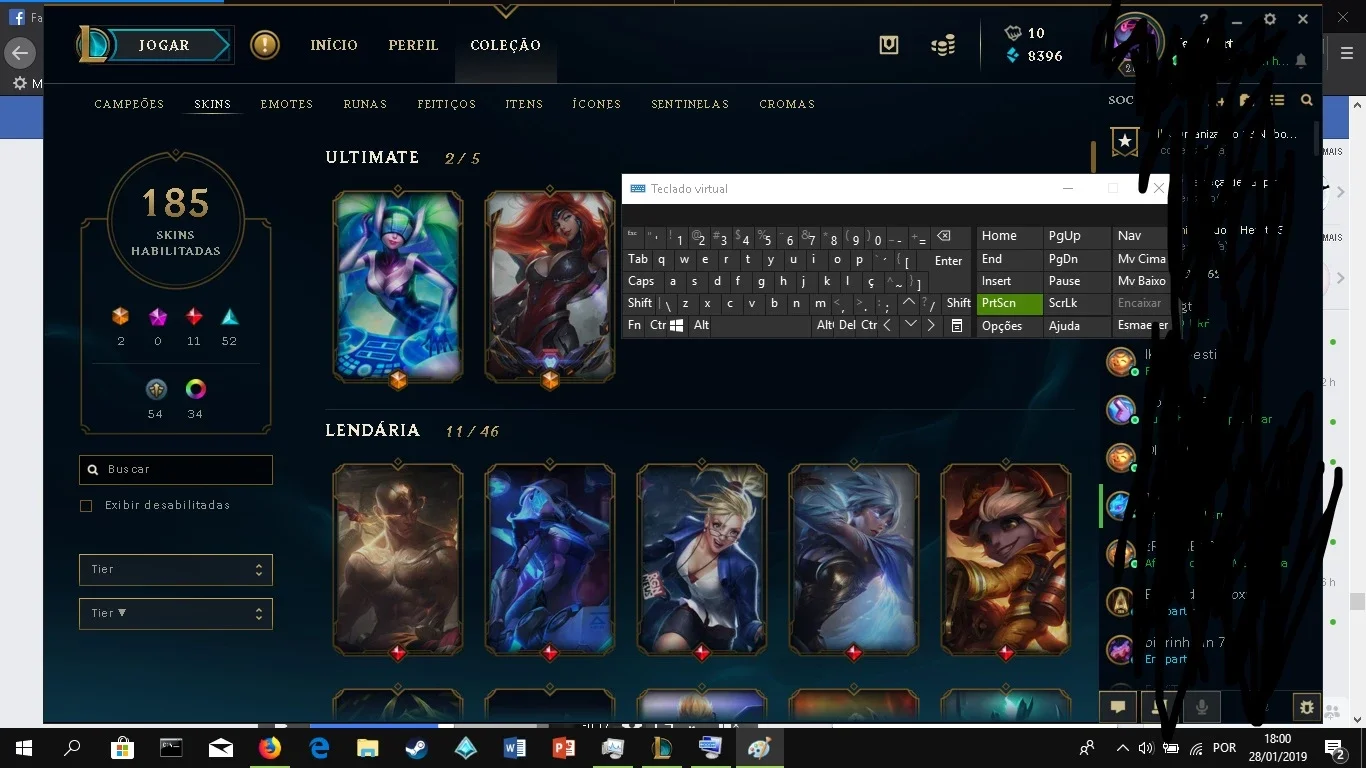This screenshot has width=1366, height=768.
Task: Toggle the Fn key on virtual keyboard
Action: tap(634, 325)
